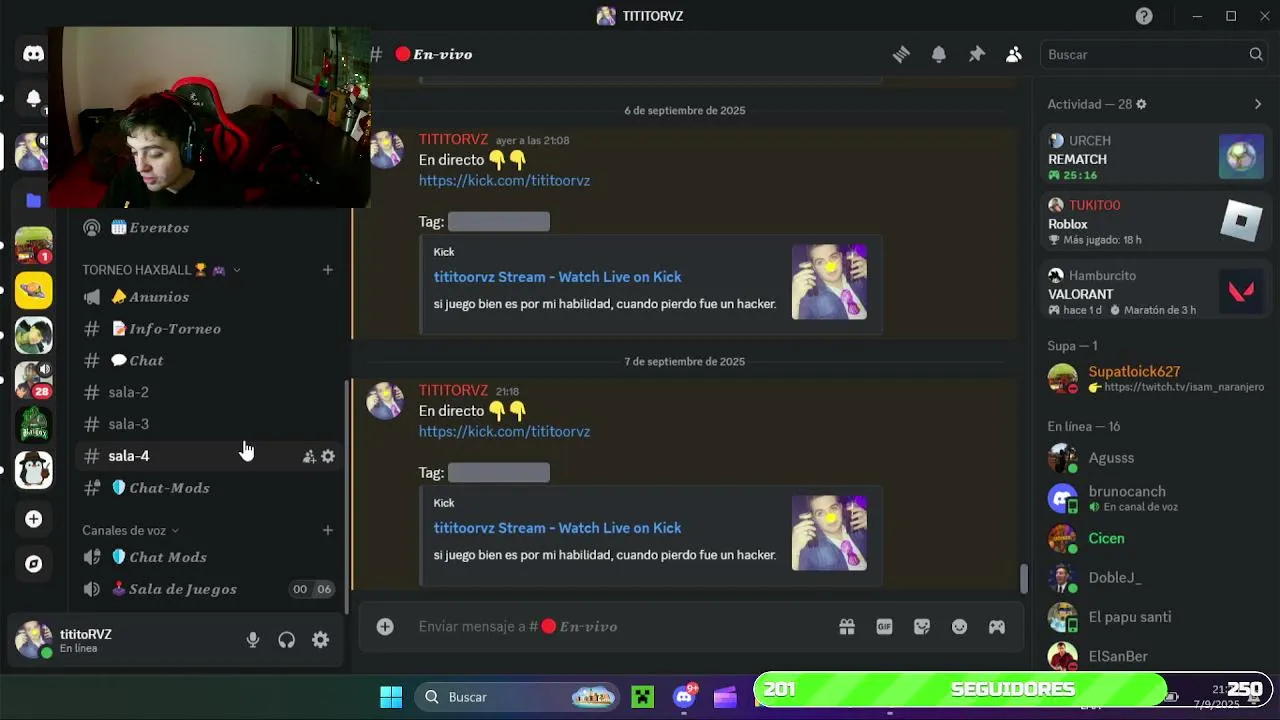1280x720 pixels.
Task: Open second kick.com/tititoorvz link at 21:18
Action: pos(504,432)
